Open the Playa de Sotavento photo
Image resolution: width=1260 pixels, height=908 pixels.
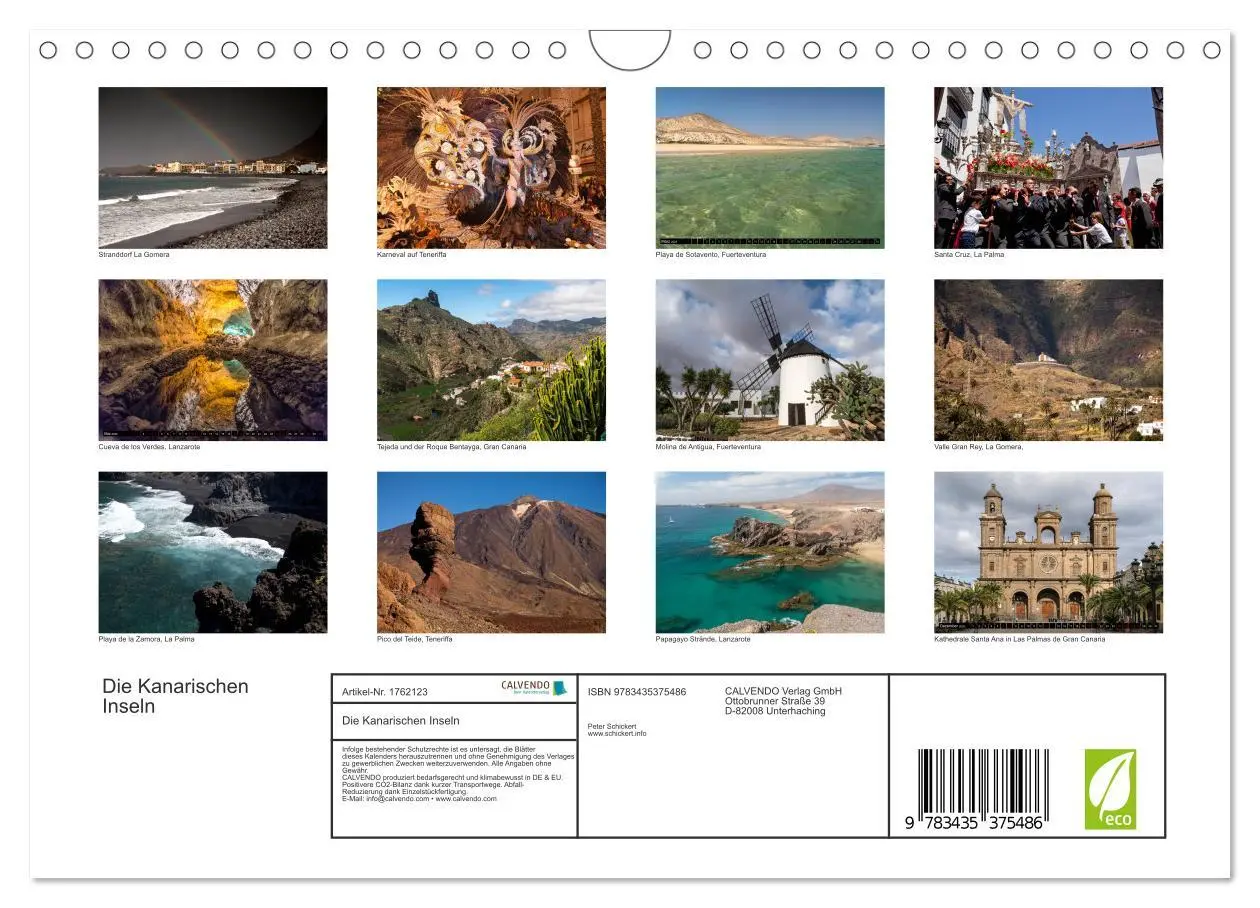click(770, 167)
